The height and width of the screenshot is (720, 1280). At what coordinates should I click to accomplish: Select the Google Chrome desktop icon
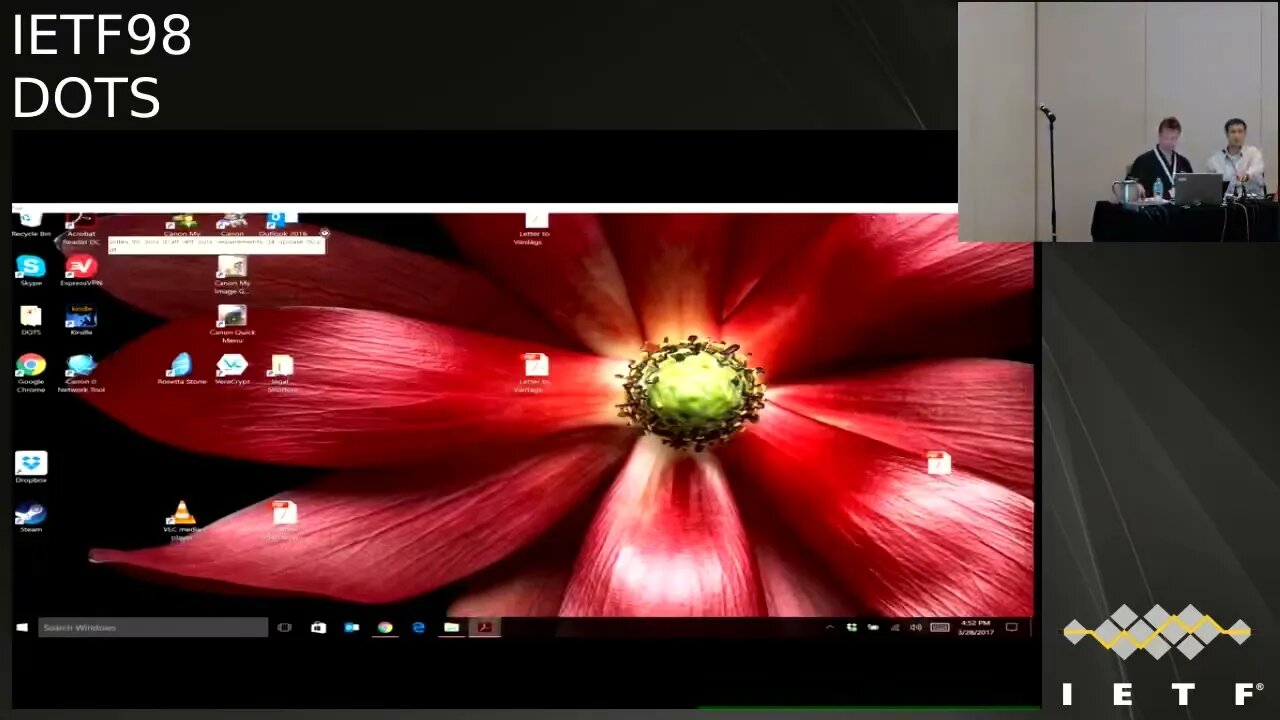[x=31, y=373]
